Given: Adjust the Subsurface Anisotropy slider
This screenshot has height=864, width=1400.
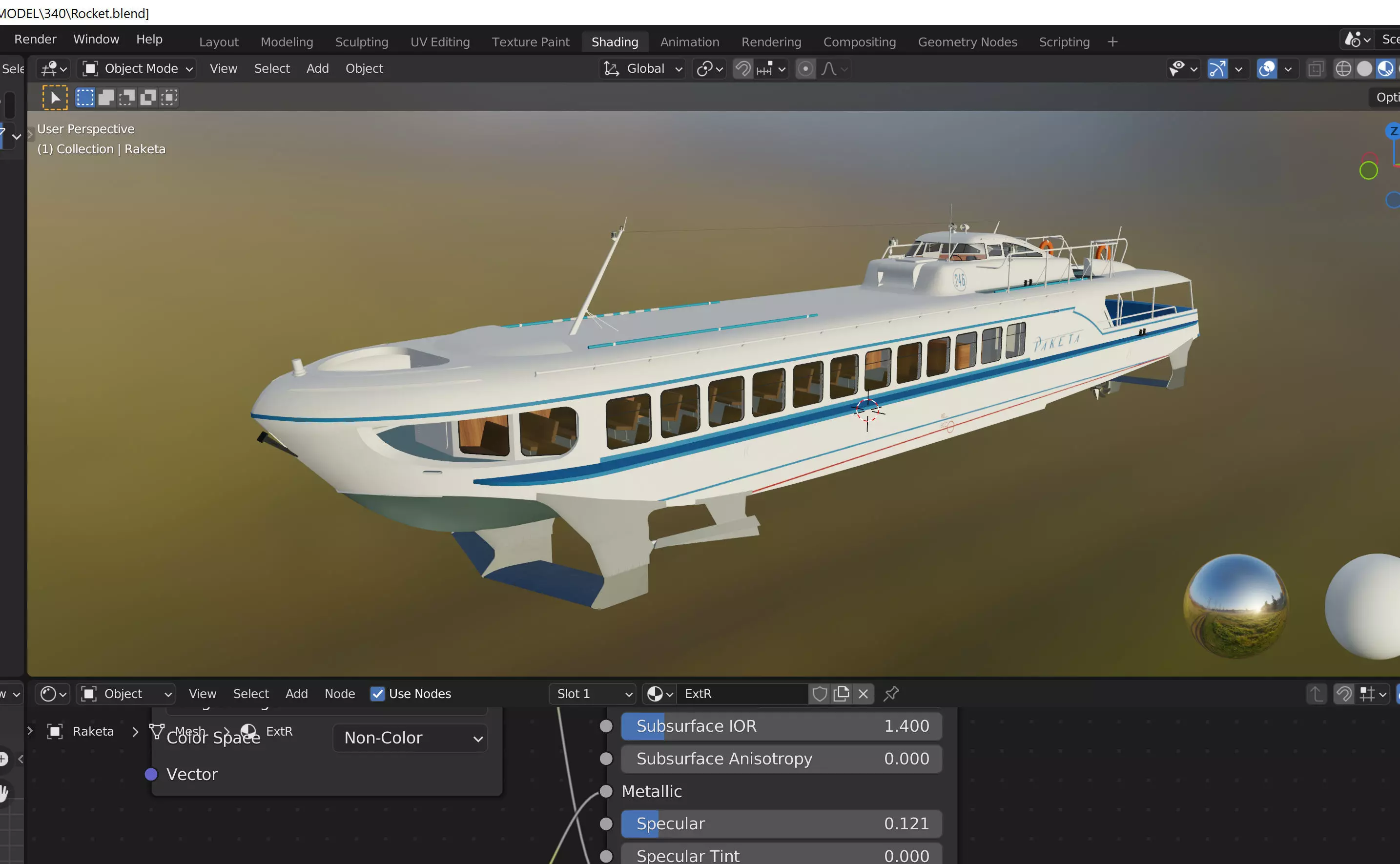Looking at the screenshot, I should coord(781,759).
